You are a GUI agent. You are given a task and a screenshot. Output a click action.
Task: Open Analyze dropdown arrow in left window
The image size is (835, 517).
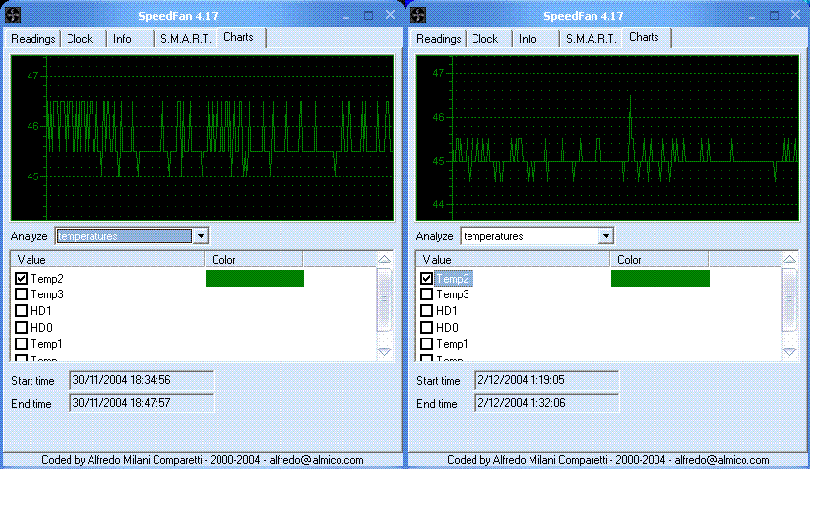pos(201,236)
